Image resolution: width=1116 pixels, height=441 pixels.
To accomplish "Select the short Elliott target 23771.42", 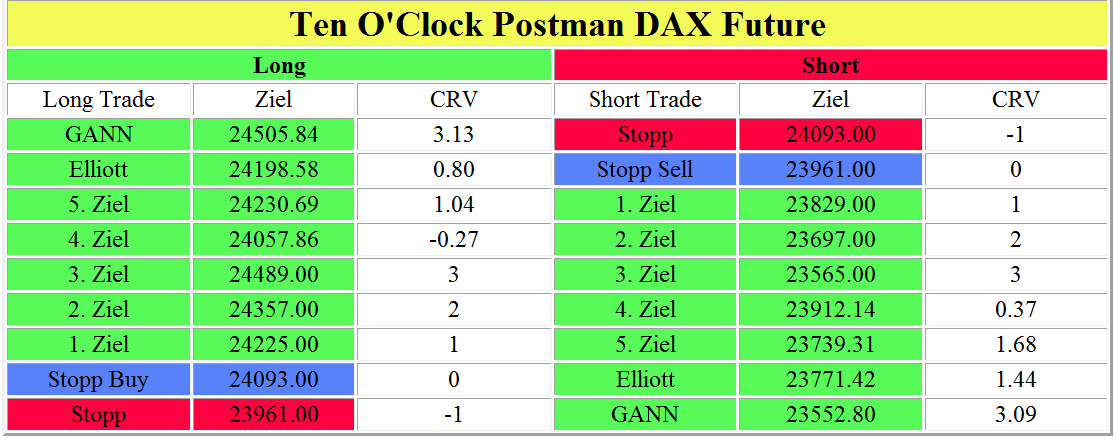I will 831,380.
